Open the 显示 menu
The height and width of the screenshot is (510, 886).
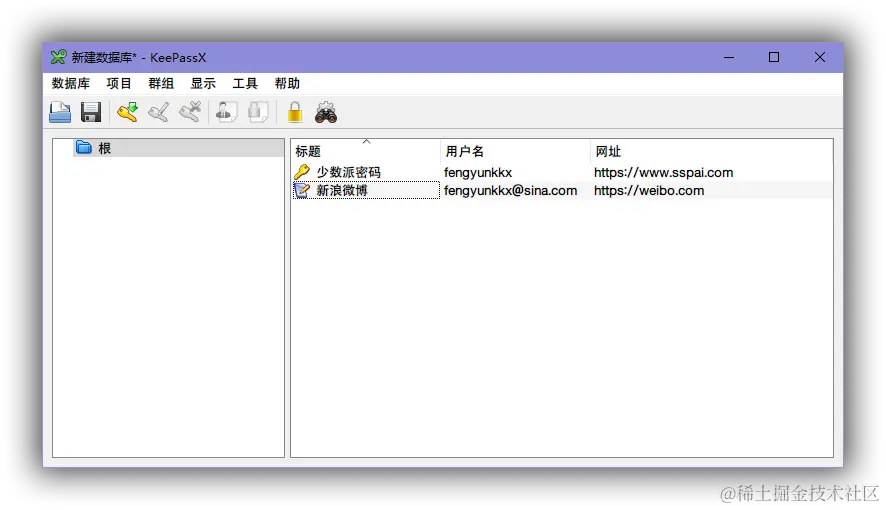pos(203,84)
